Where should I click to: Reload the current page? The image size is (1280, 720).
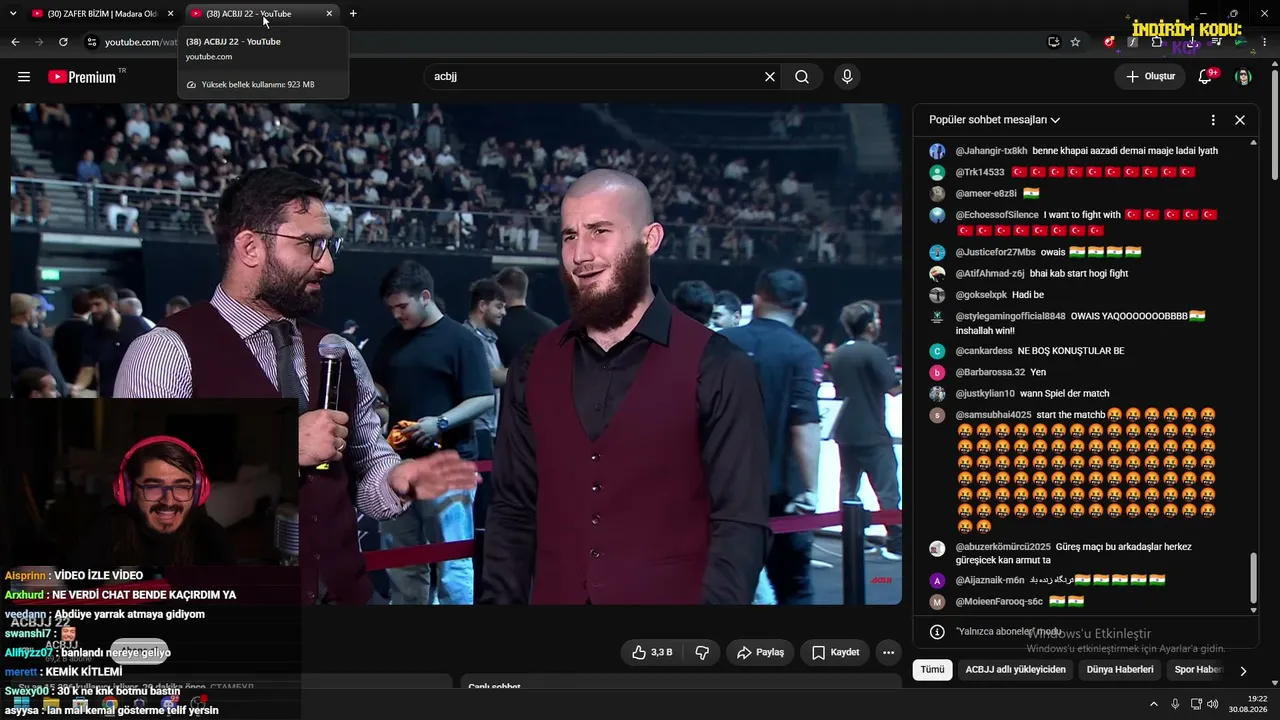click(x=63, y=42)
